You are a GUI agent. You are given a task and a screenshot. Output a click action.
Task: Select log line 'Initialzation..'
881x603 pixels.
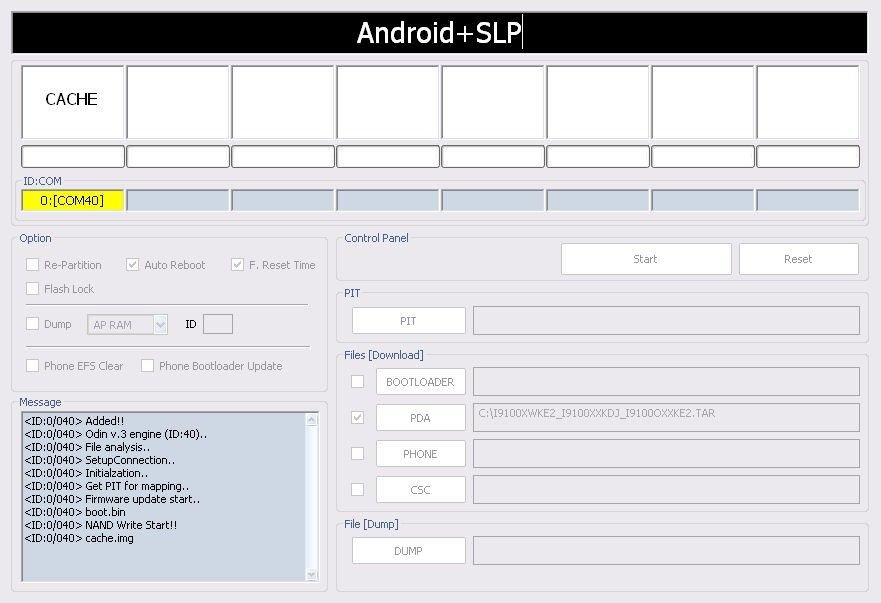click(86, 473)
